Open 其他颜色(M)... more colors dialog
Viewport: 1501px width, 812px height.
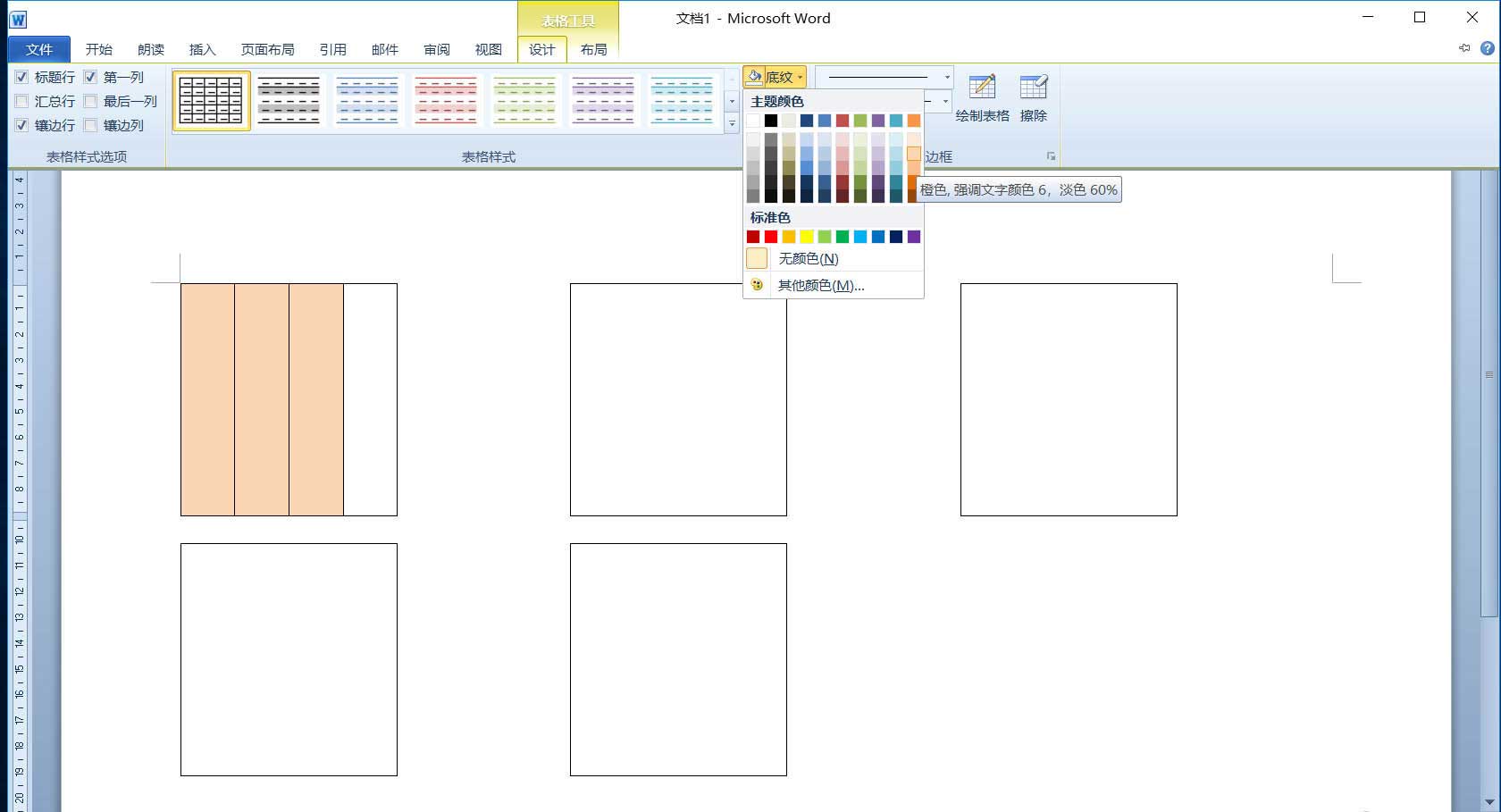click(833, 285)
